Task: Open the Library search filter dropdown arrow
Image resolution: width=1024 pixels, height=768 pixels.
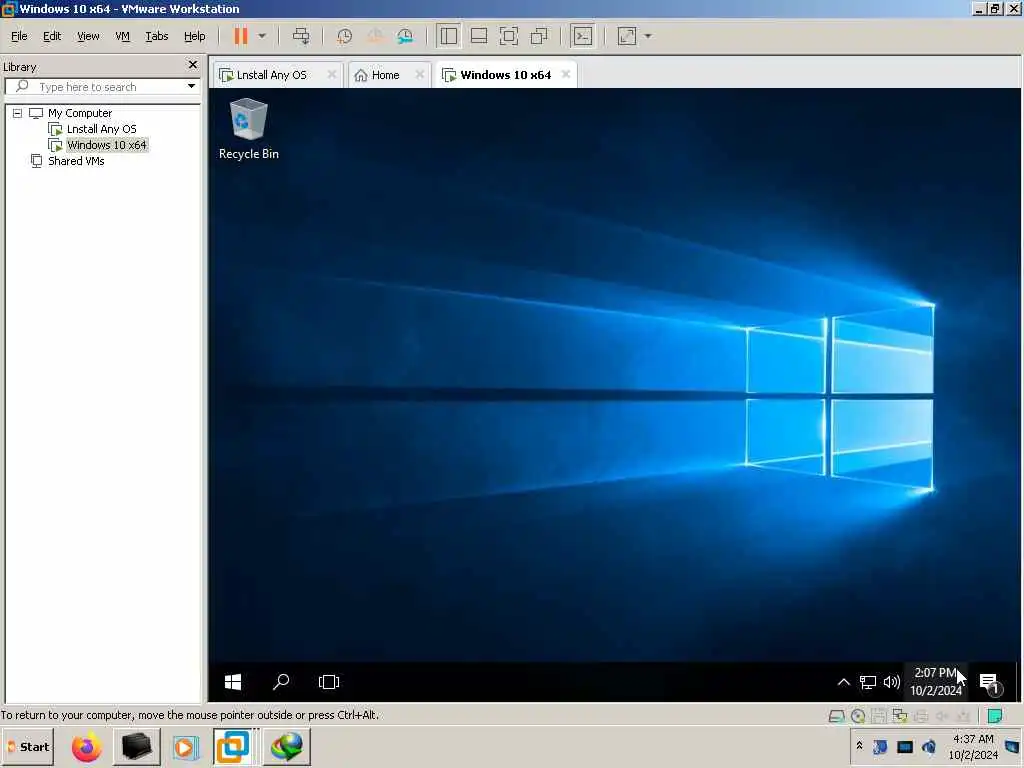Action: coord(191,86)
